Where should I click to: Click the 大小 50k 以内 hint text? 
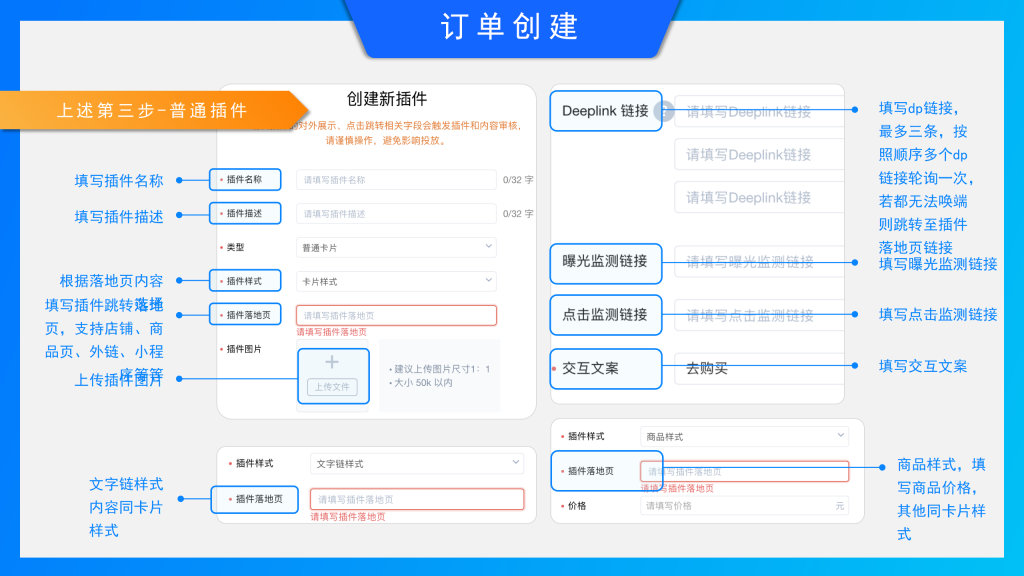pyautogui.click(x=421, y=383)
